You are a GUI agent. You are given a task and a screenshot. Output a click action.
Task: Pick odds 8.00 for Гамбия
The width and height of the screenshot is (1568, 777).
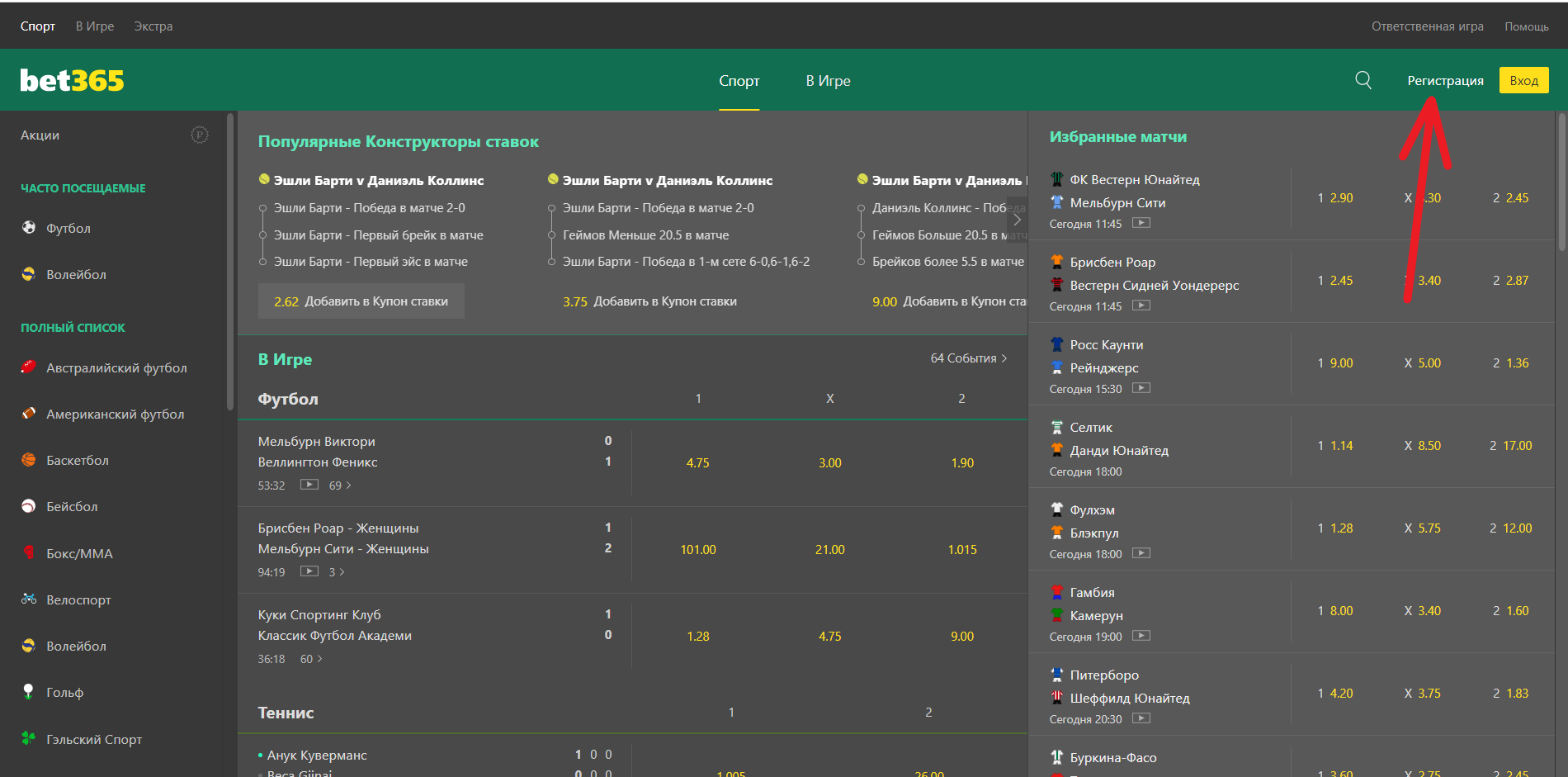click(1334, 611)
